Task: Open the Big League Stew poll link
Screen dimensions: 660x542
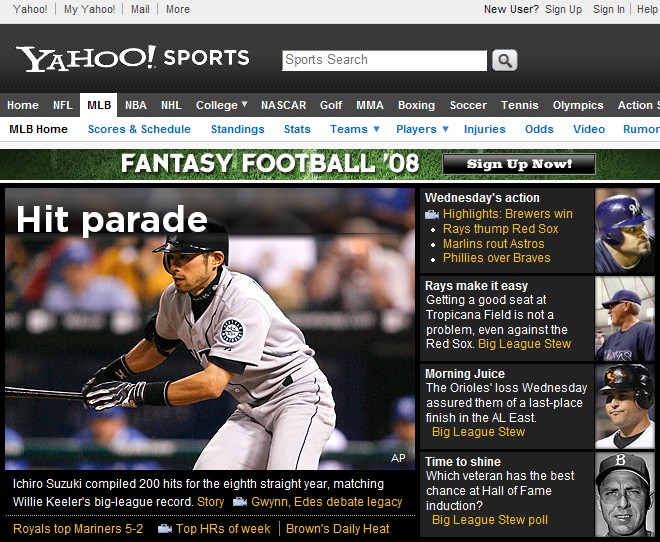Action: pyautogui.click(x=490, y=520)
